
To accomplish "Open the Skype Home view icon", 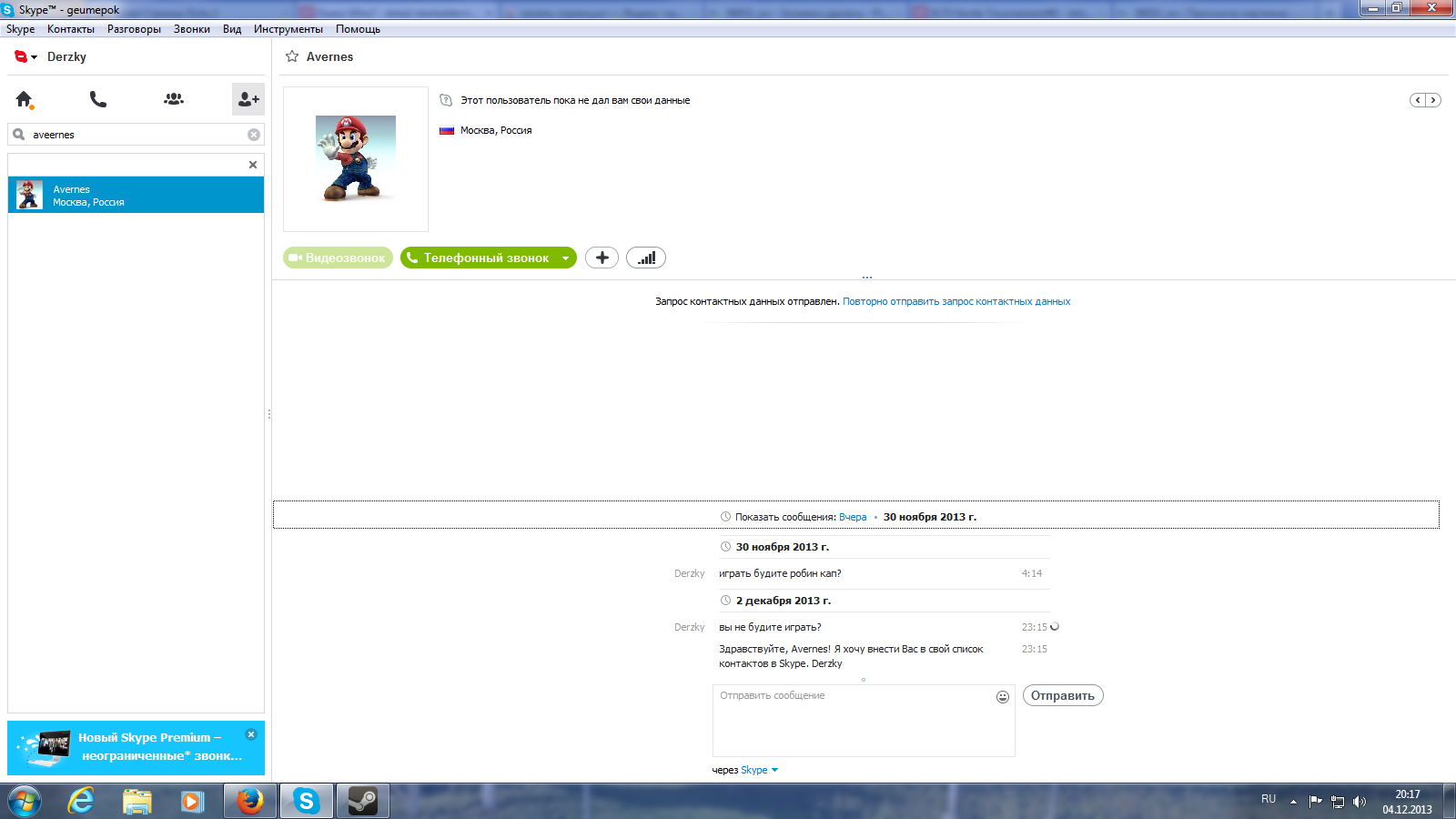I will coord(24,99).
